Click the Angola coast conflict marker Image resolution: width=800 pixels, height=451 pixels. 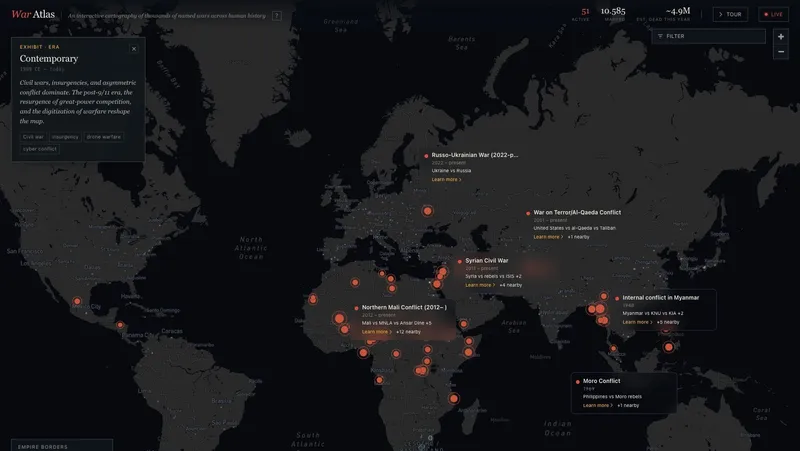click(x=379, y=380)
